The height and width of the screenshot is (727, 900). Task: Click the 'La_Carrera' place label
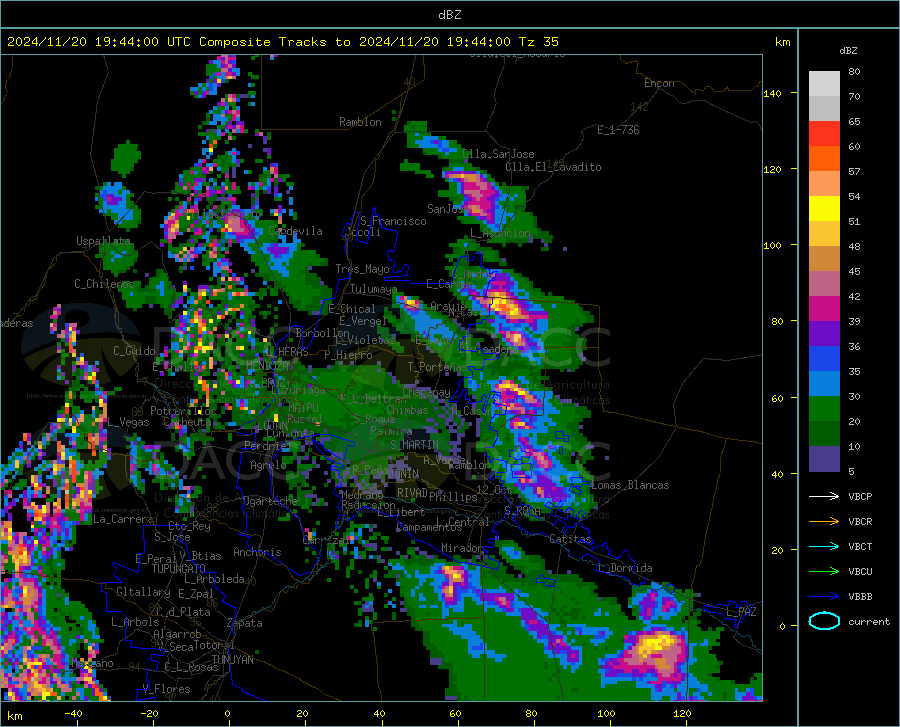pos(123,519)
